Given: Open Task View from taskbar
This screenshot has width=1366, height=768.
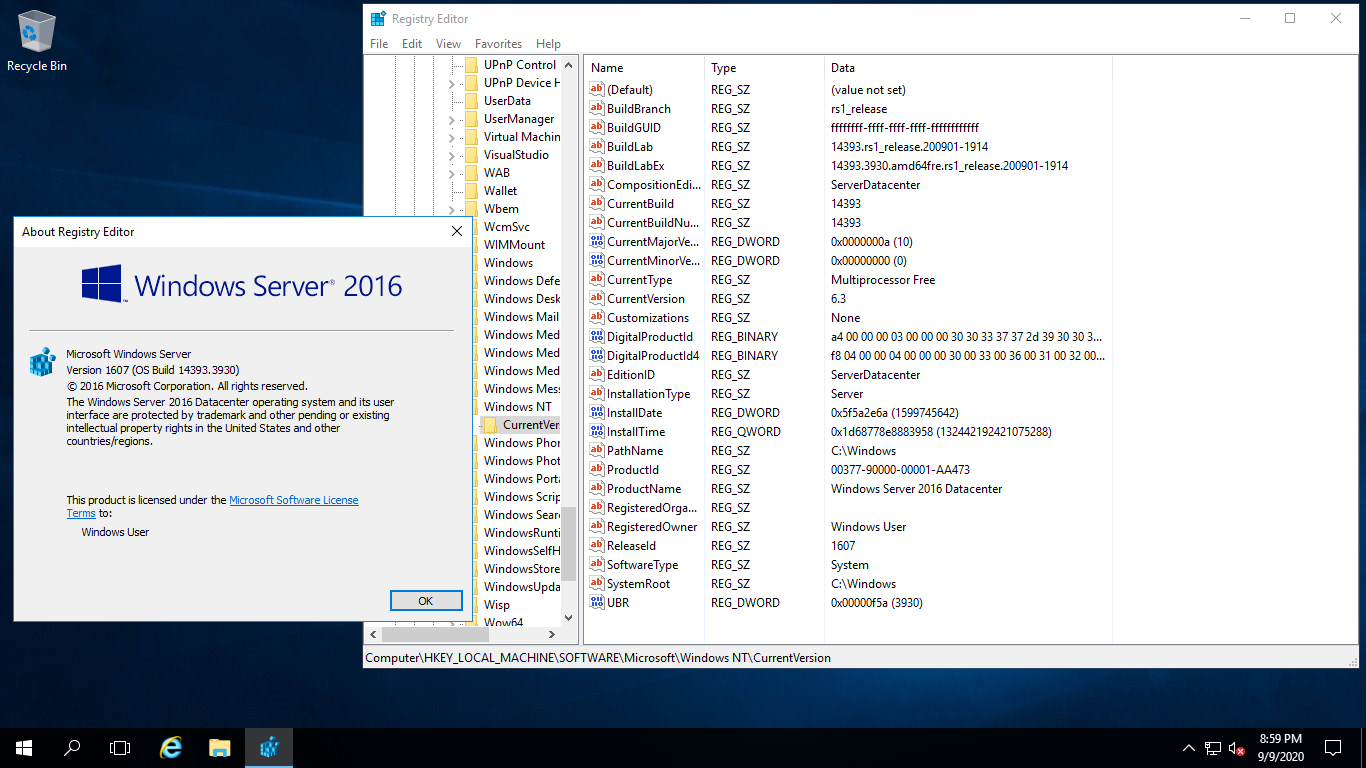Looking at the screenshot, I should (120, 747).
